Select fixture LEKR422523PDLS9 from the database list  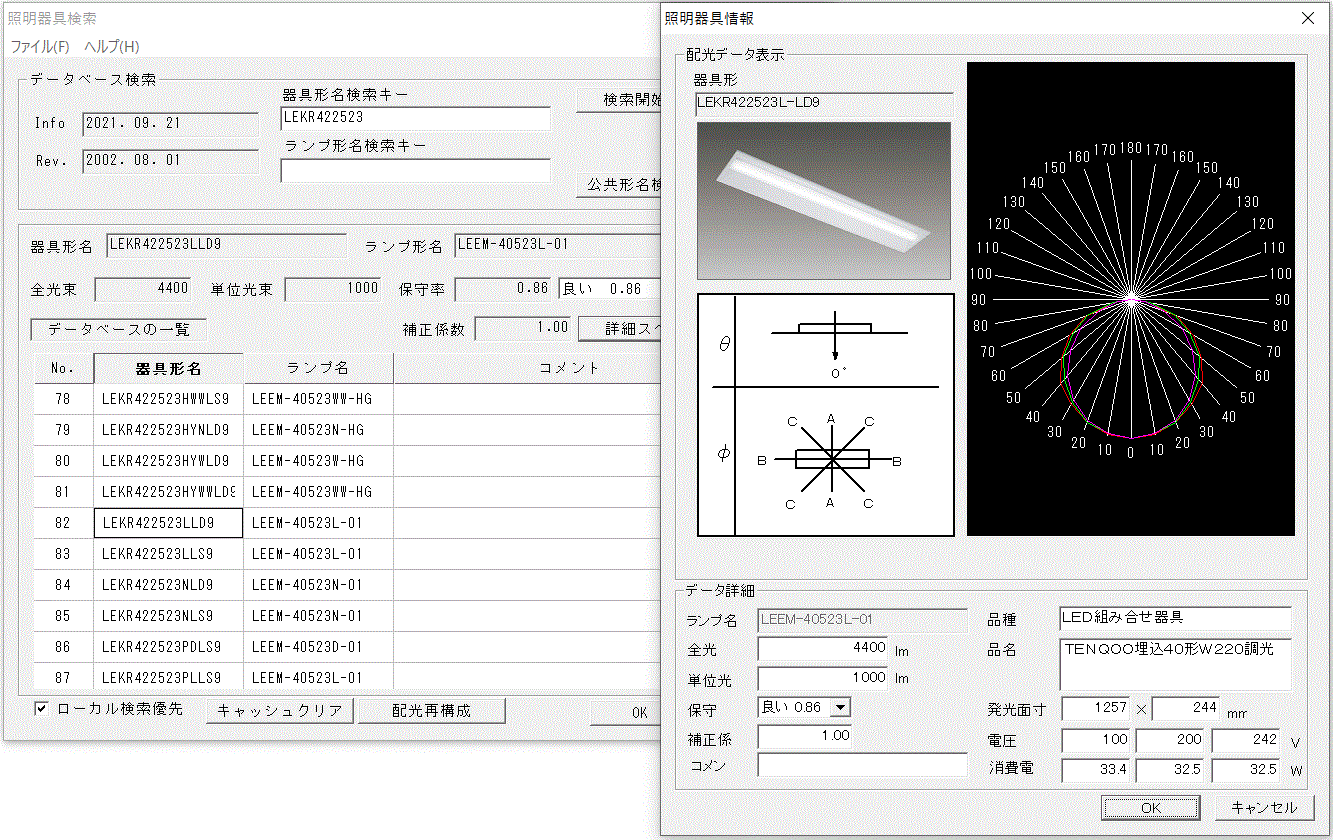coord(167,647)
